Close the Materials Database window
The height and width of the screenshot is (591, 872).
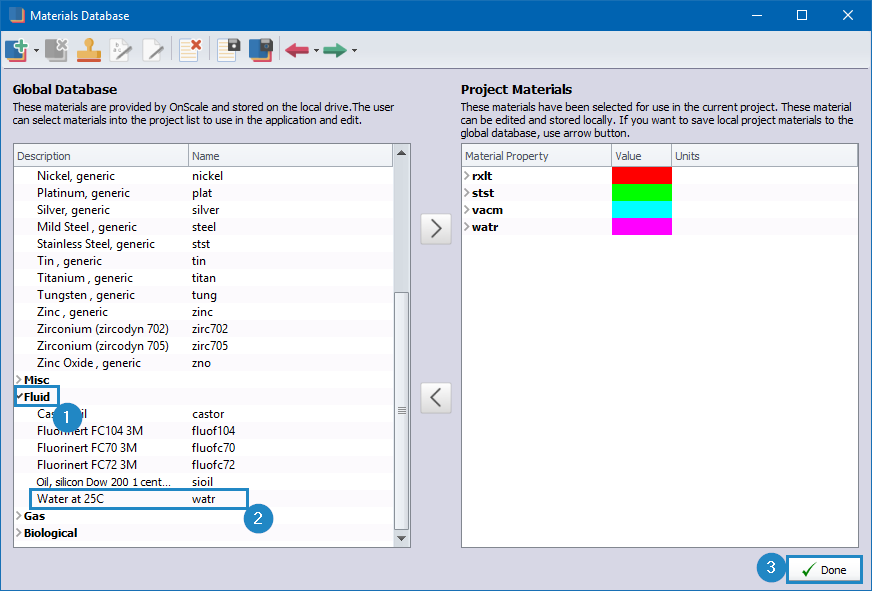[x=848, y=15]
